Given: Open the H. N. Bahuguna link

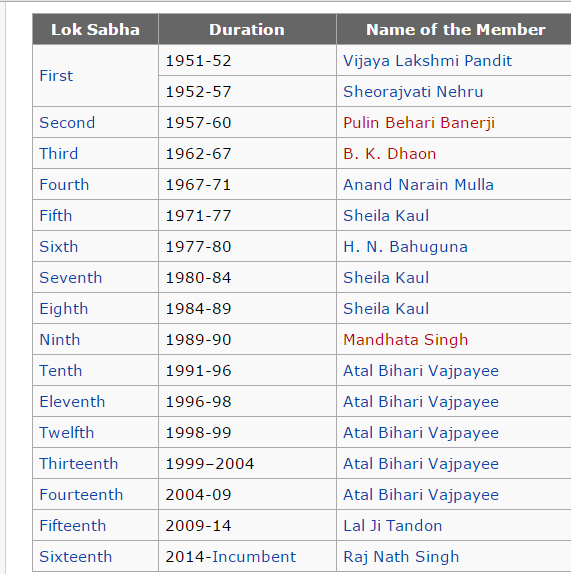Looking at the screenshot, I should click(406, 247).
